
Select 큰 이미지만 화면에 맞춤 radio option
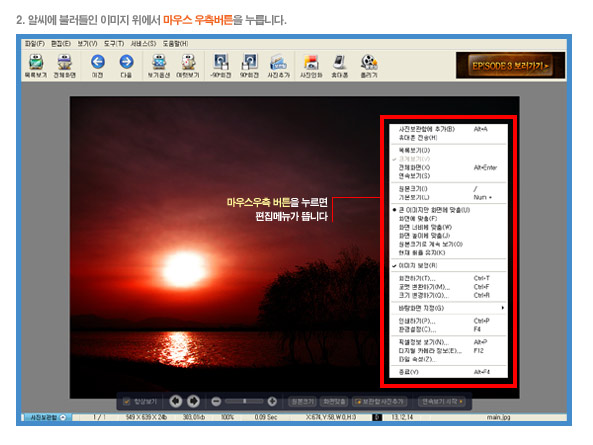tap(448, 210)
